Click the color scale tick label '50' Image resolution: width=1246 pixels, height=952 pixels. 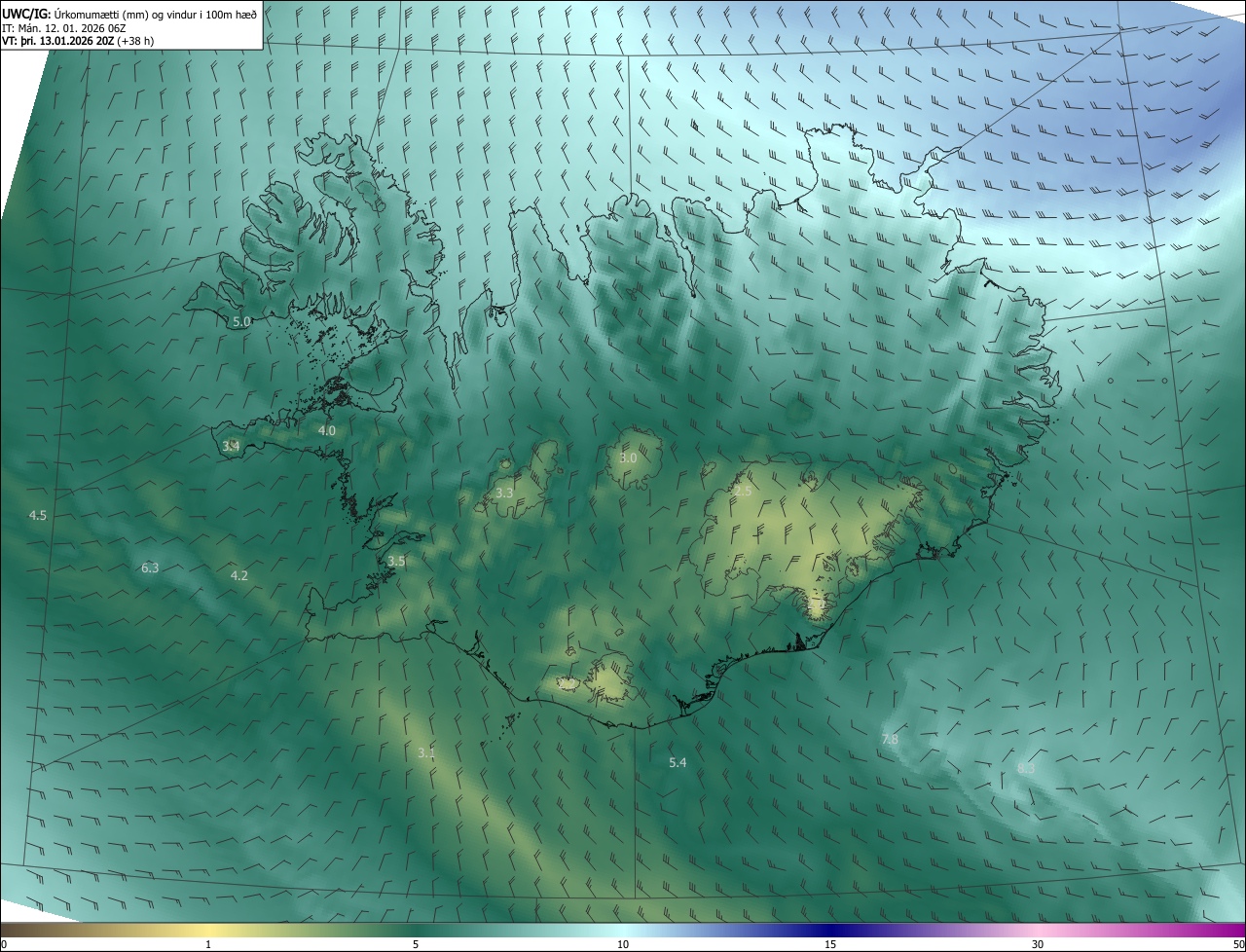click(x=1238, y=945)
